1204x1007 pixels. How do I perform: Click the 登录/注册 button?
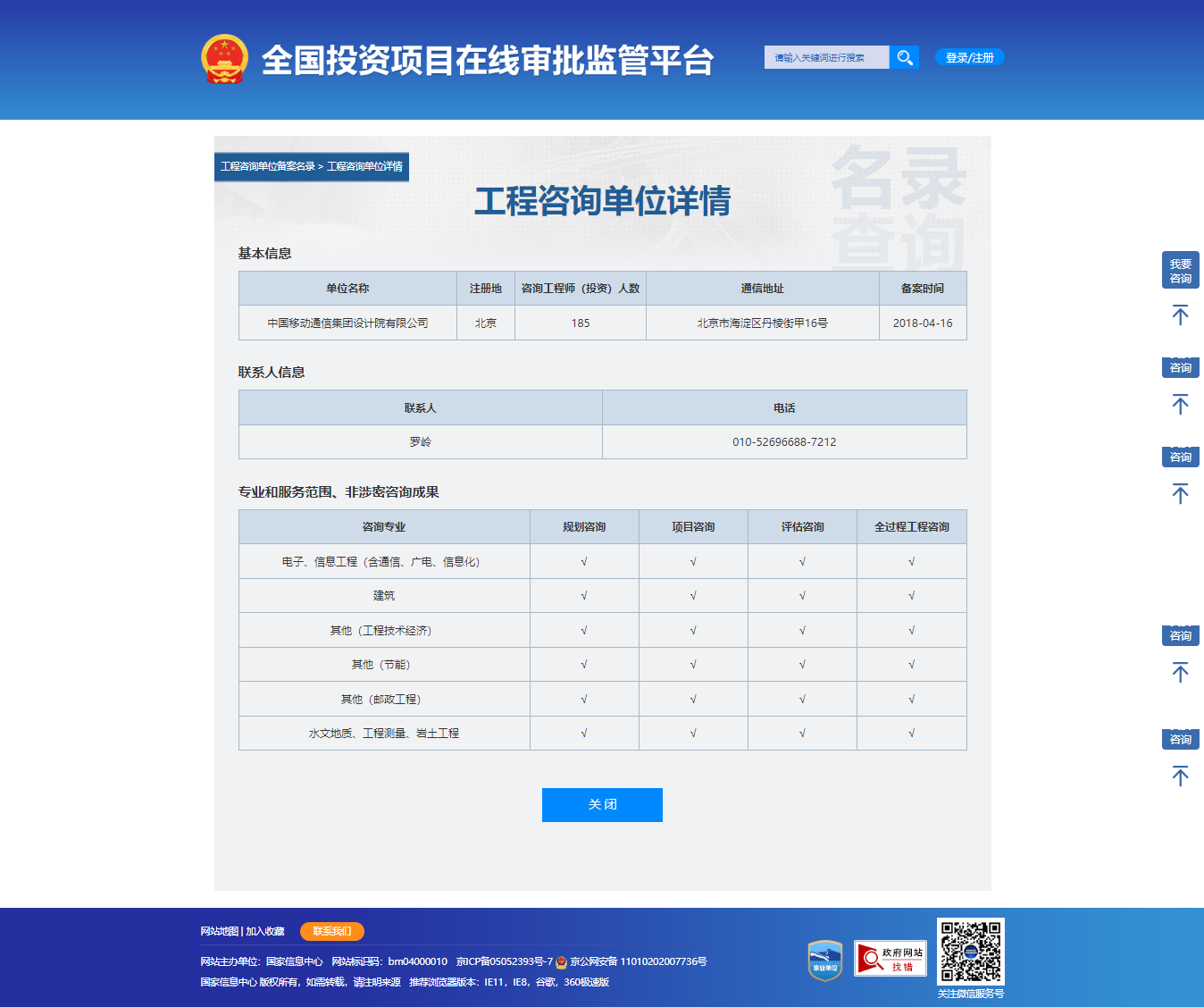coord(968,57)
